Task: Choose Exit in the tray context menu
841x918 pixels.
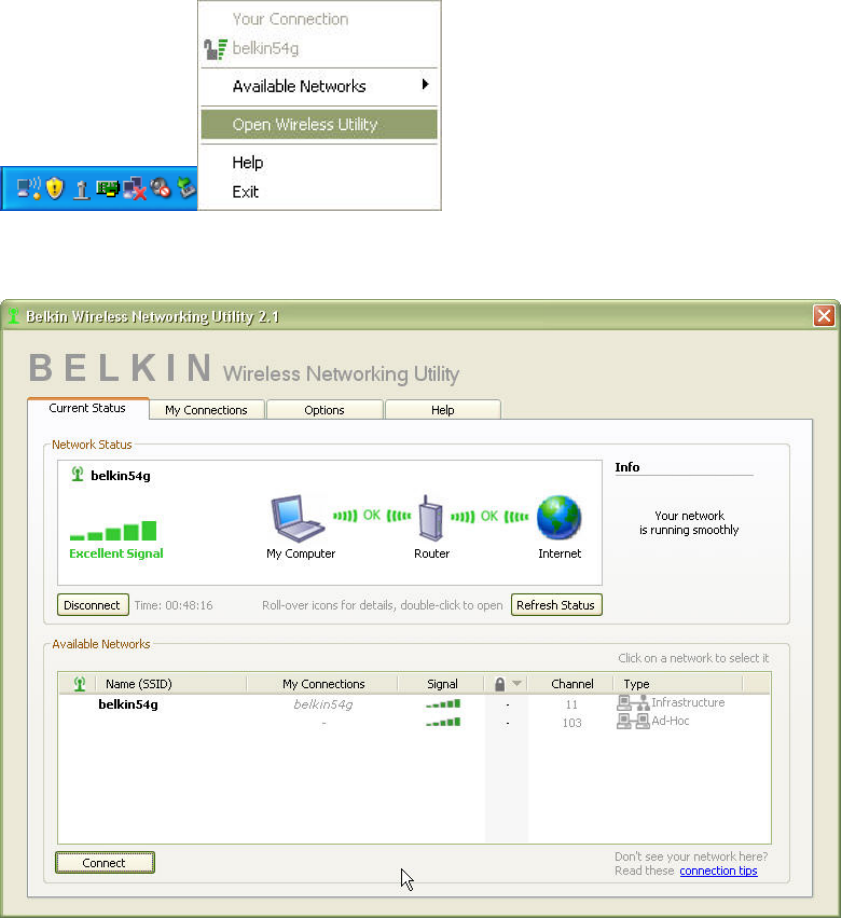Action: tap(245, 191)
